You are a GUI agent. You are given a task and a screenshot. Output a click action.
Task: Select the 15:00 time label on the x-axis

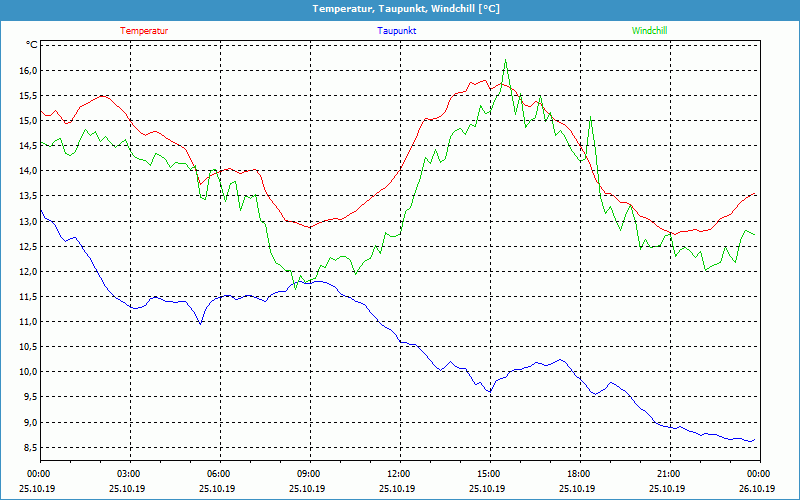click(x=489, y=474)
